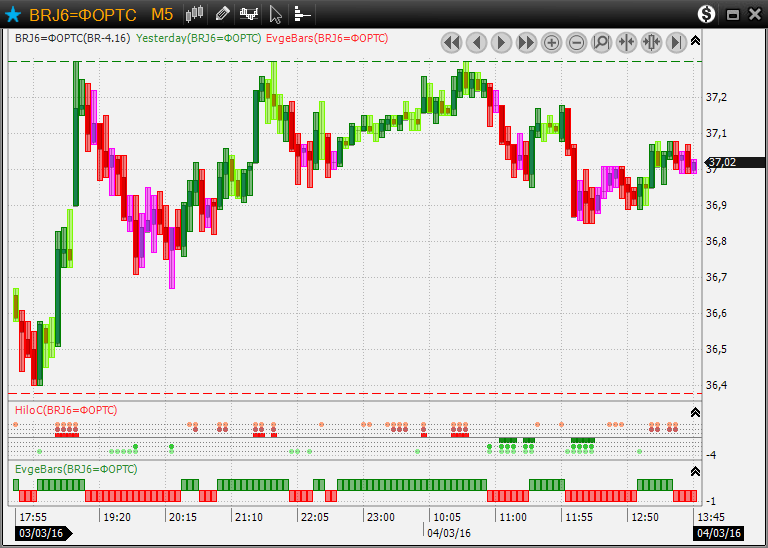Screen dimensions: 768x548
Task: Select the mouse cursor pointer tool
Action: 276,14
